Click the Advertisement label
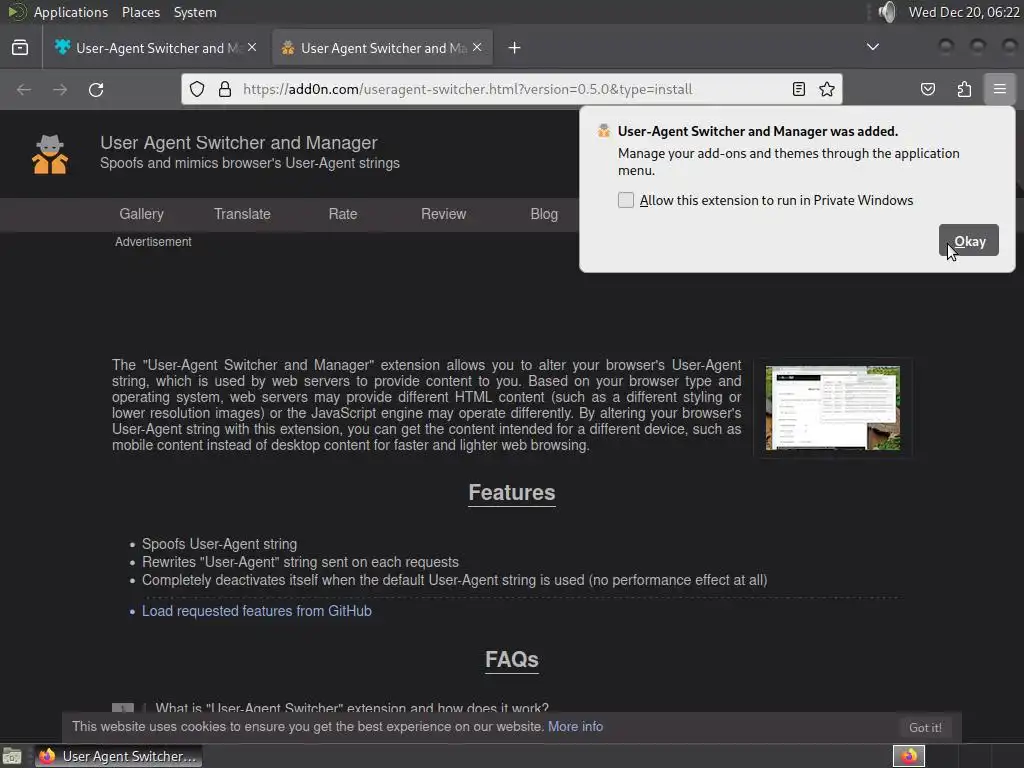The image size is (1024, 768). point(153,242)
